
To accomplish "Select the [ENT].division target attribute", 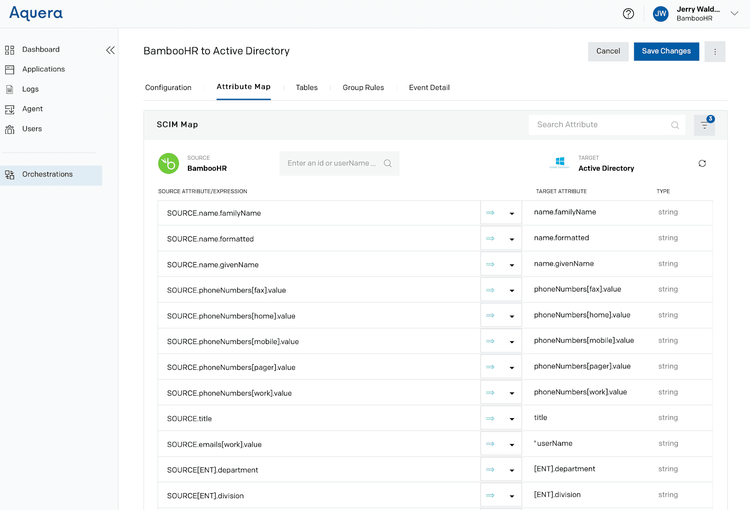I will (557, 495).
